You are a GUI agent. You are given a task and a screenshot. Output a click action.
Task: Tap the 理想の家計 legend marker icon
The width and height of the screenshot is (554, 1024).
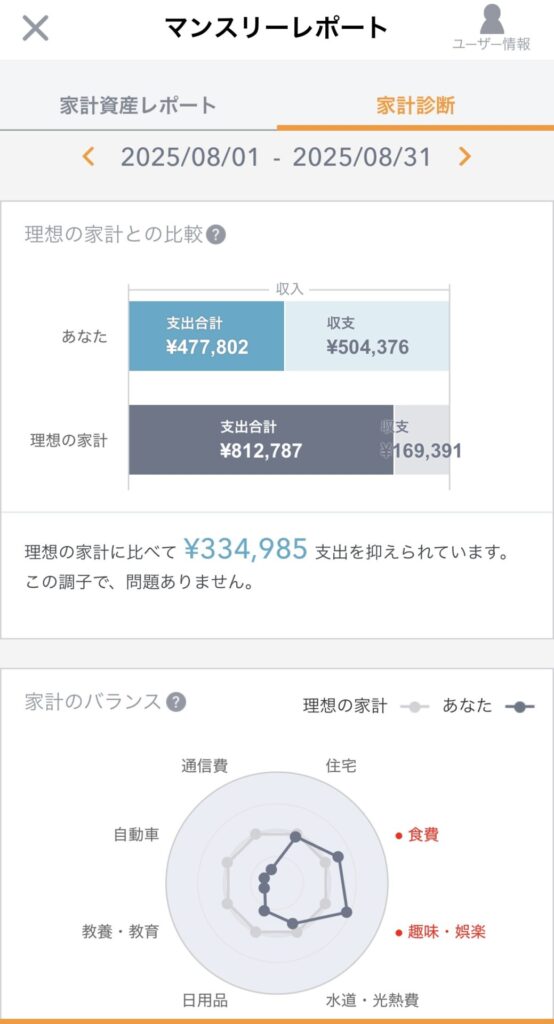(x=415, y=707)
